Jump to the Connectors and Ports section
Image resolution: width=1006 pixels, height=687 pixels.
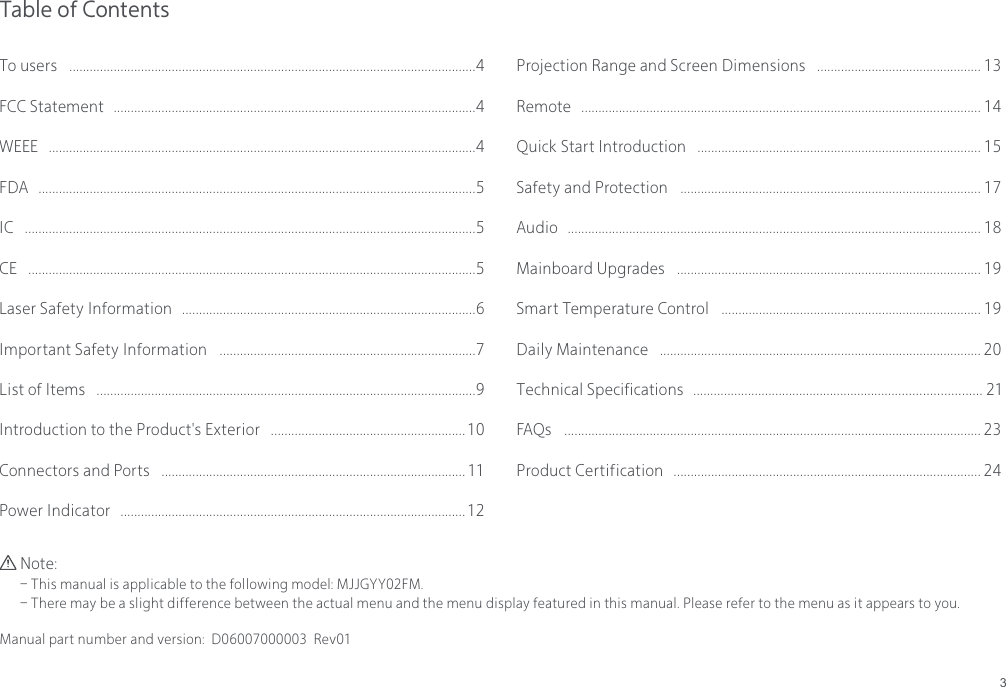coord(76,470)
